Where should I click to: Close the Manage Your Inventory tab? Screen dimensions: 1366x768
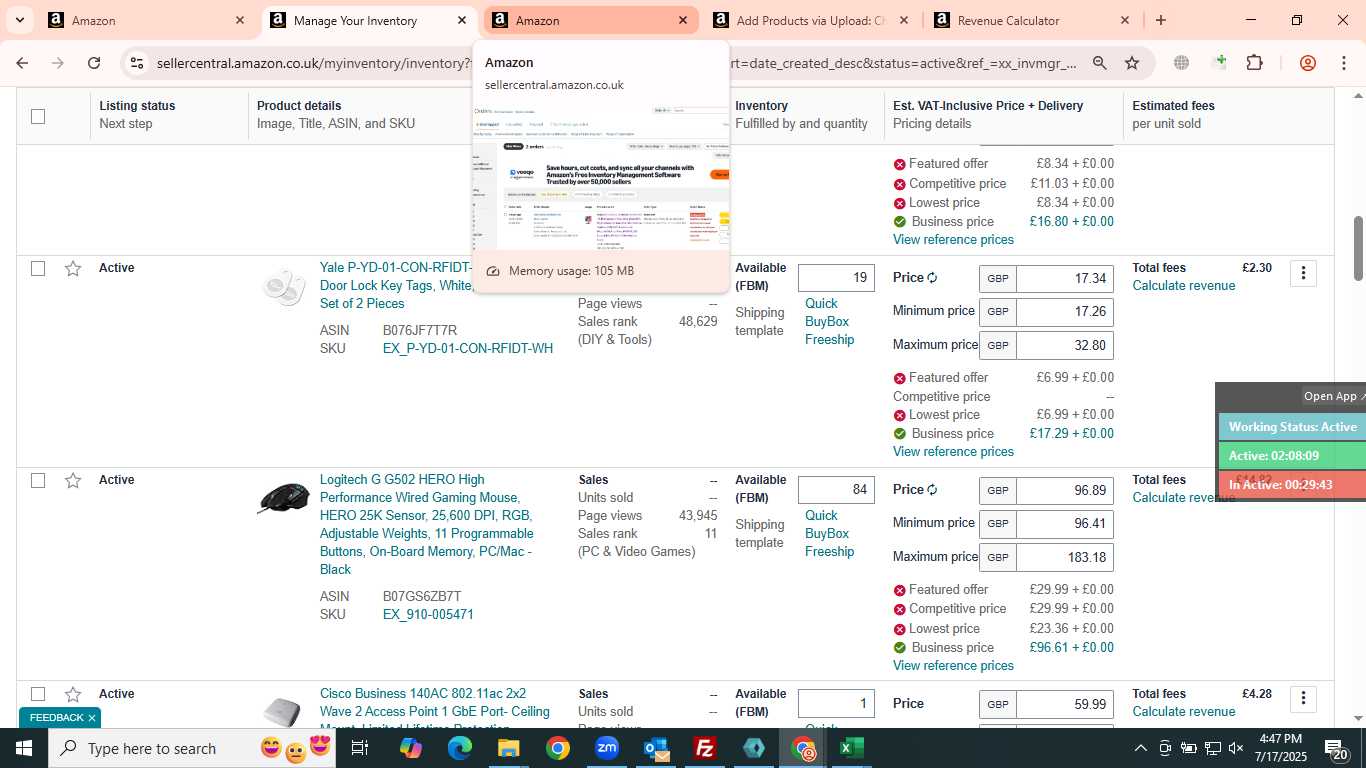tap(461, 20)
